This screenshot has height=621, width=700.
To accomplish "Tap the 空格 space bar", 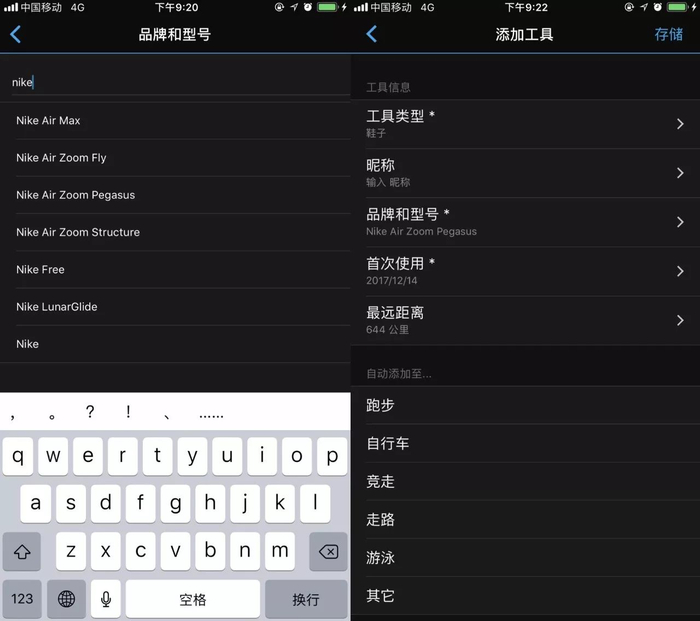I will (193, 599).
